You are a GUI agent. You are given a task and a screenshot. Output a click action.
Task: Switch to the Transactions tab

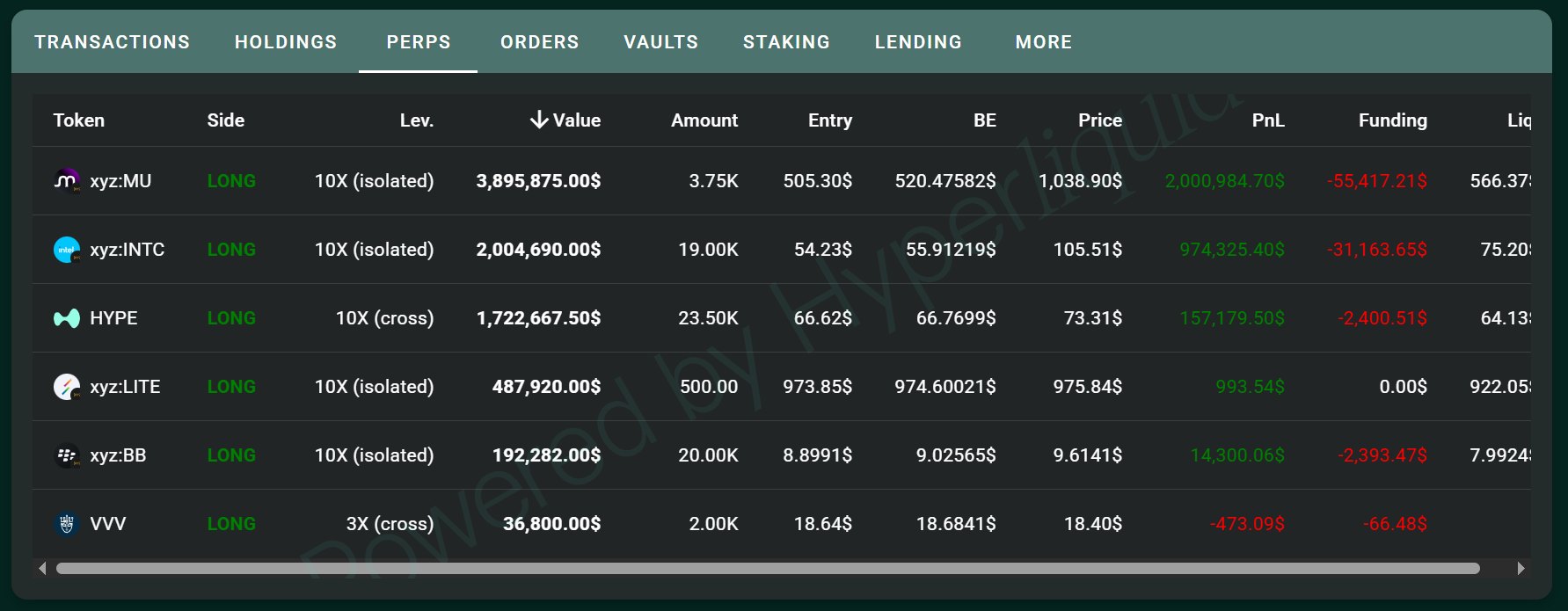(113, 42)
